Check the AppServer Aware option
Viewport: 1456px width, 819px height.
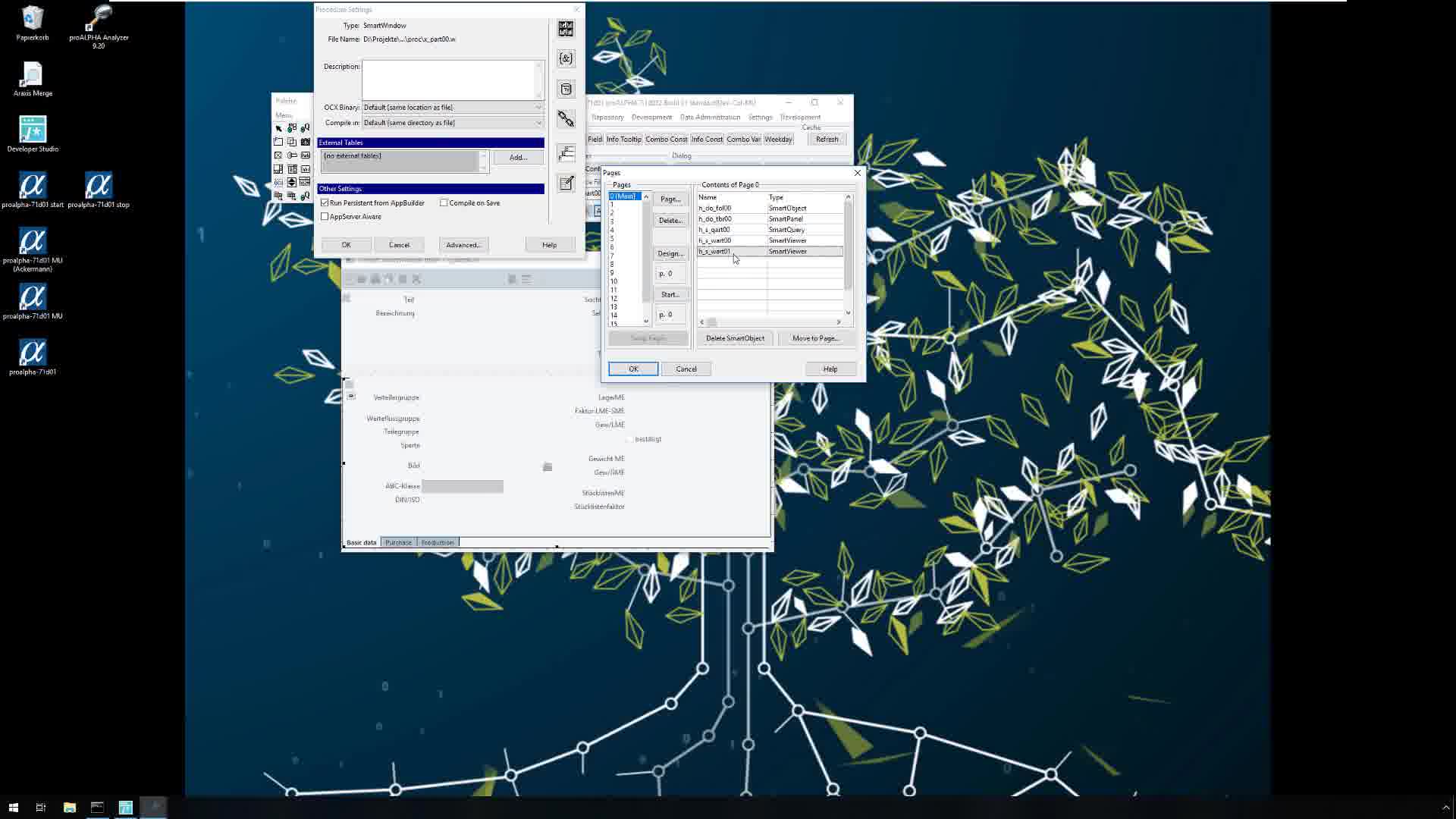pos(325,217)
